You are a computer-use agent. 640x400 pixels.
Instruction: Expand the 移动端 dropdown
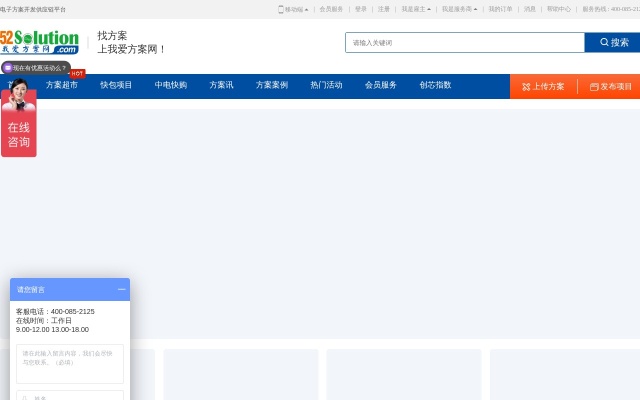point(293,9)
